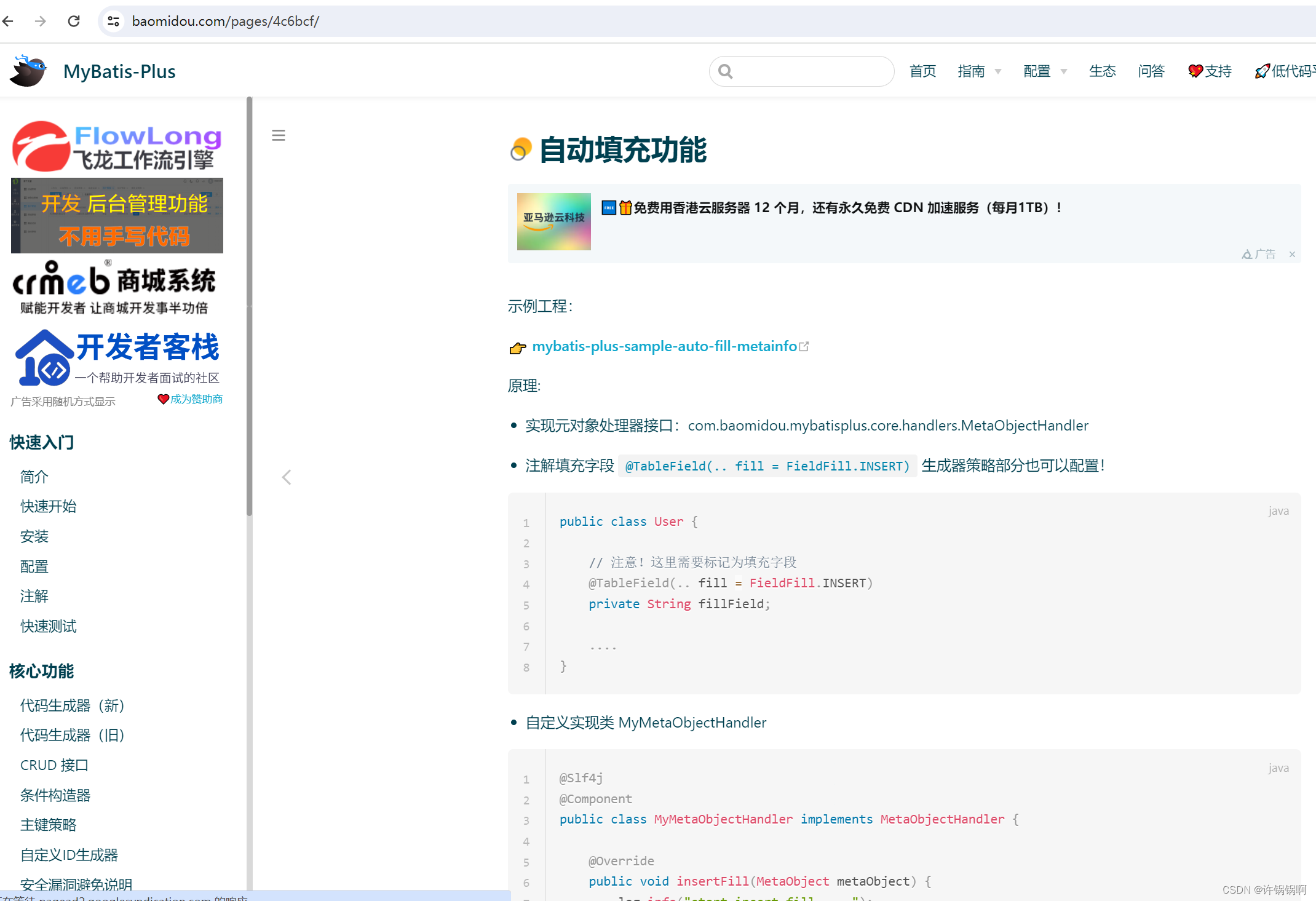This screenshot has width=1316, height=901.
Task: Open 简介 in the sidebar
Action: 34,477
